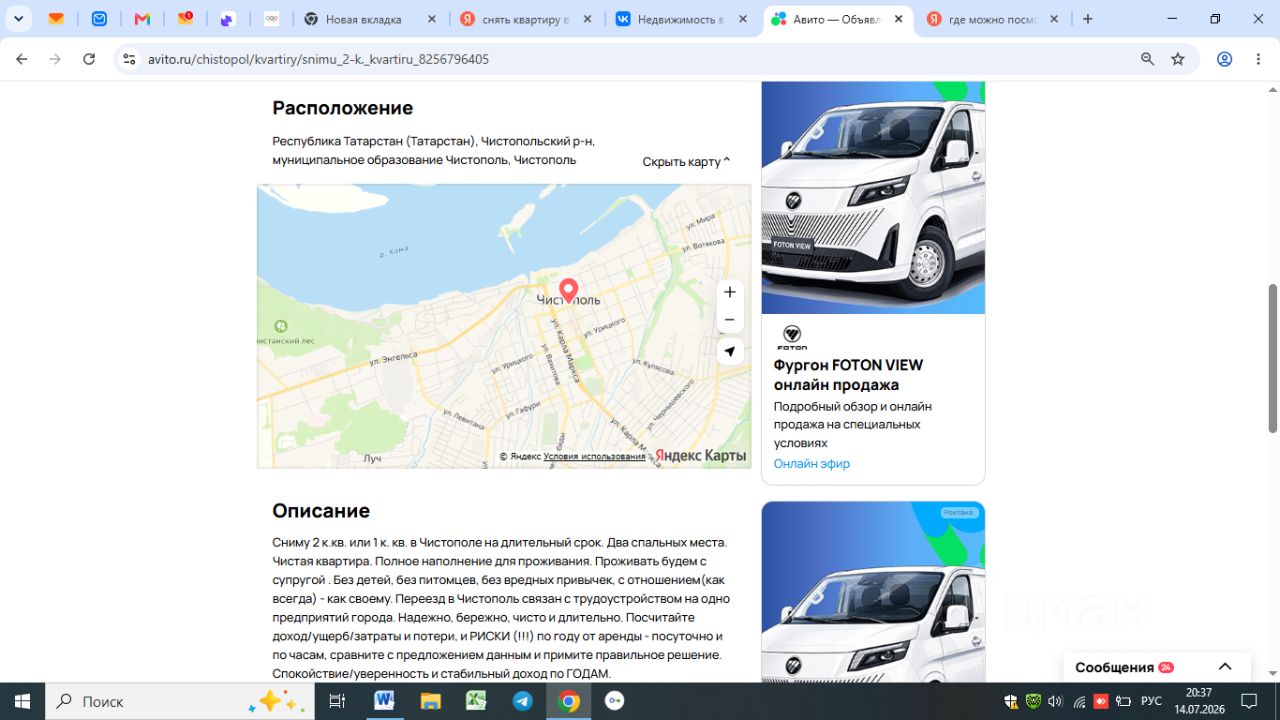Open the Chrome profile icon
Viewport: 1280px width, 720px height.
[1224, 59]
